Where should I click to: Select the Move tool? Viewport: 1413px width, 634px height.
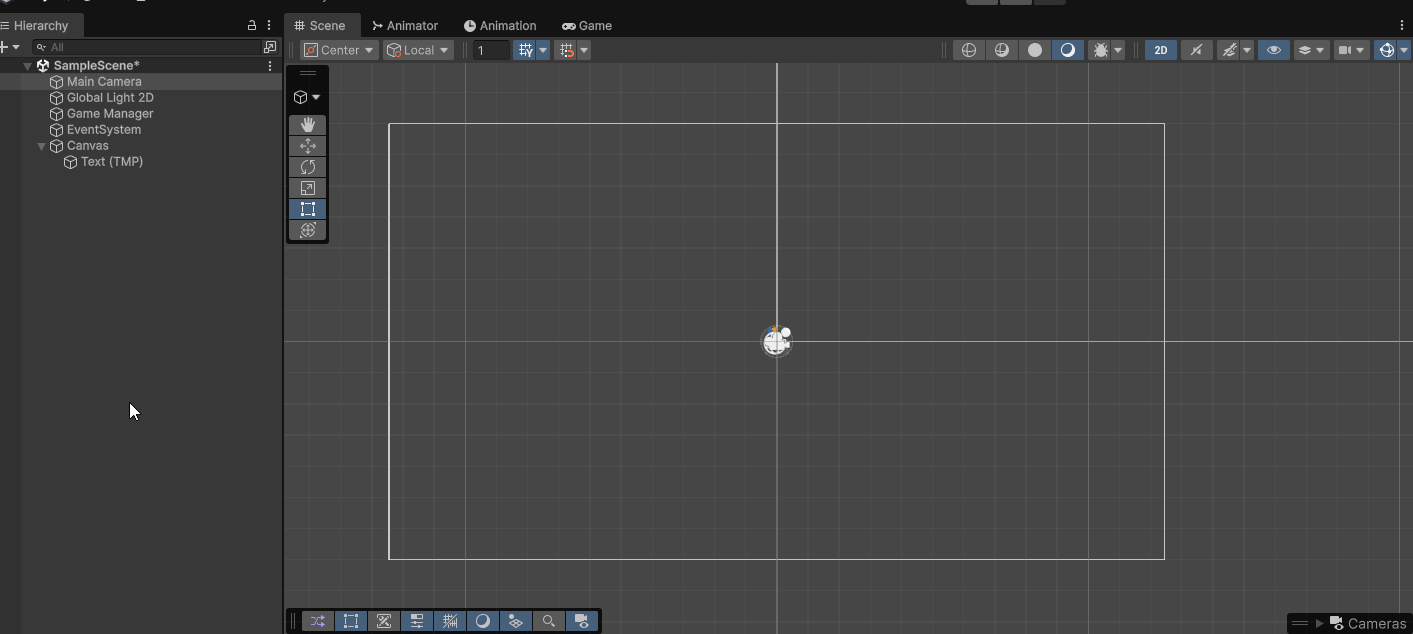coord(307,146)
